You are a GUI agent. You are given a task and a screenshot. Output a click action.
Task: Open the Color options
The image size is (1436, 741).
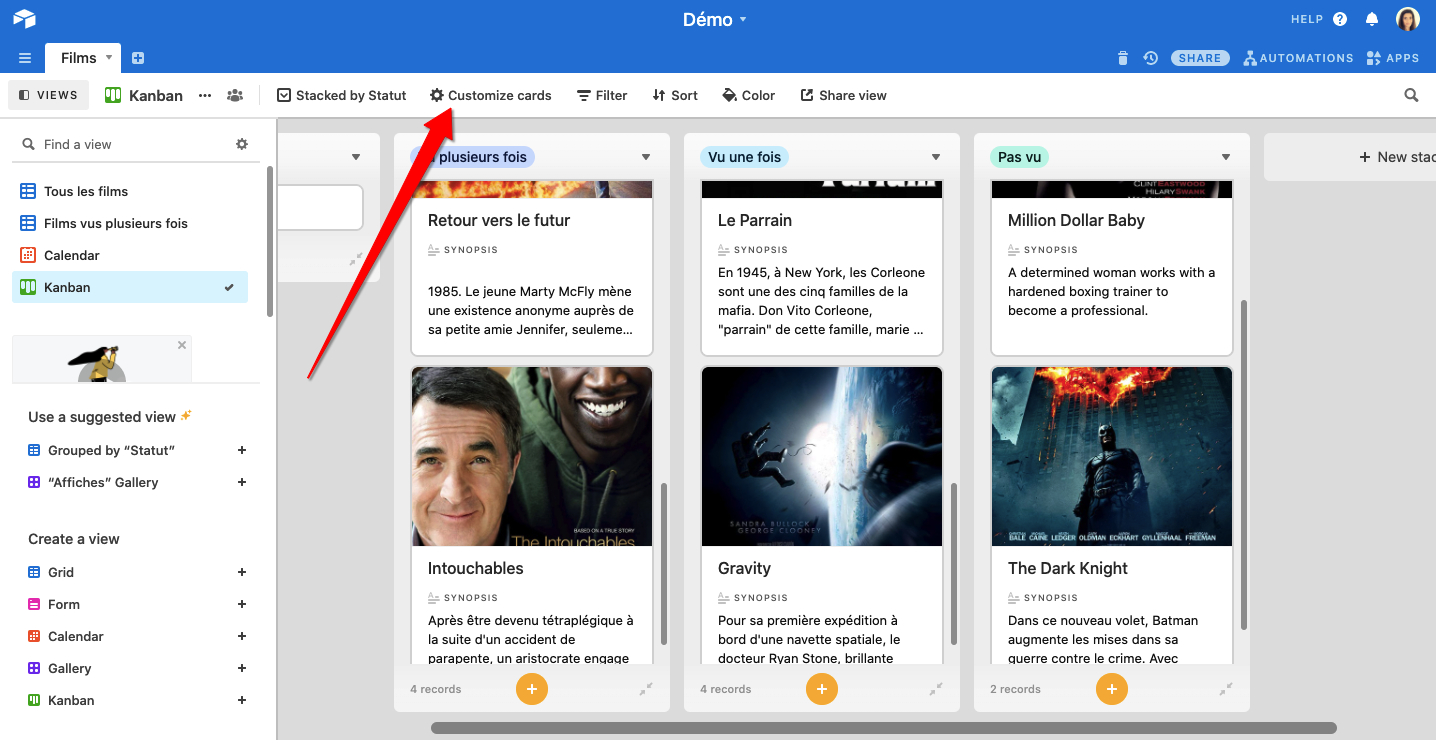[x=749, y=95]
